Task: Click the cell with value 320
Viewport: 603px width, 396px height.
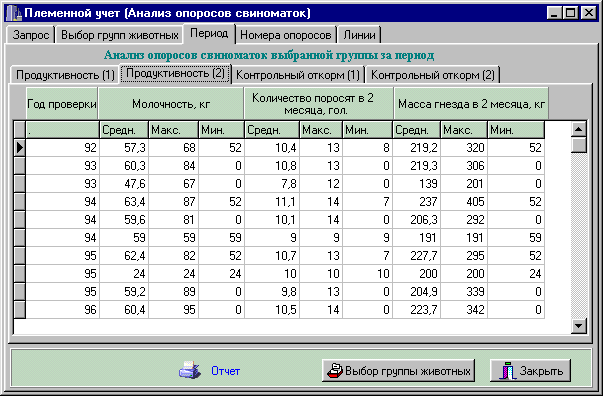Action: pos(464,148)
